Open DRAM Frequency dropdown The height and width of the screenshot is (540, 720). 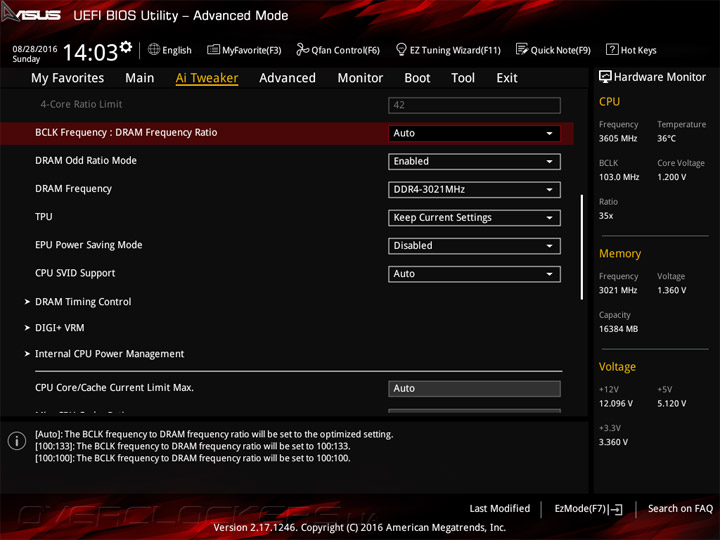pos(474,190)
